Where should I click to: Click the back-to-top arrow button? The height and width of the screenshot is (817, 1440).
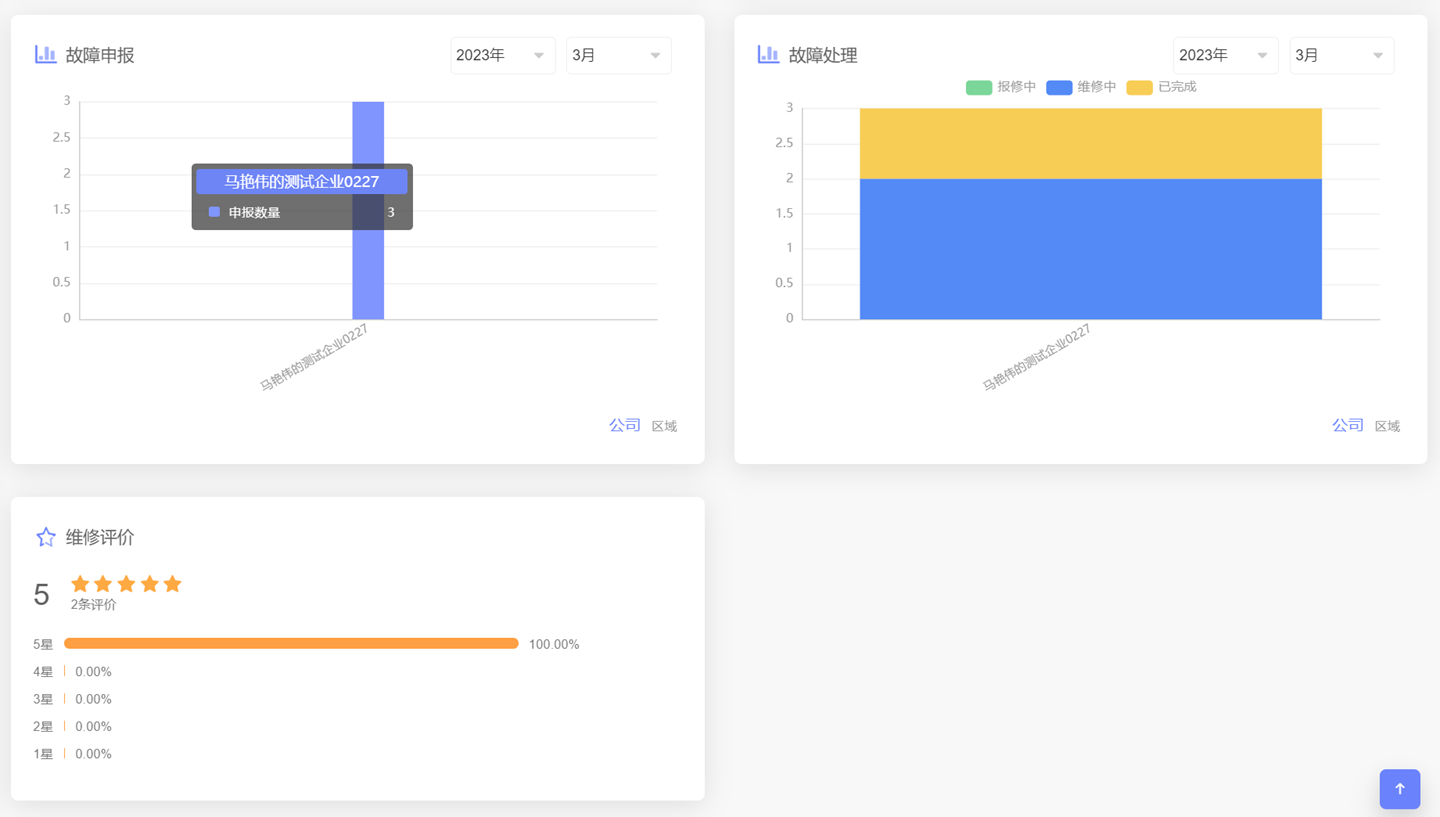(x=1399, y=789)
